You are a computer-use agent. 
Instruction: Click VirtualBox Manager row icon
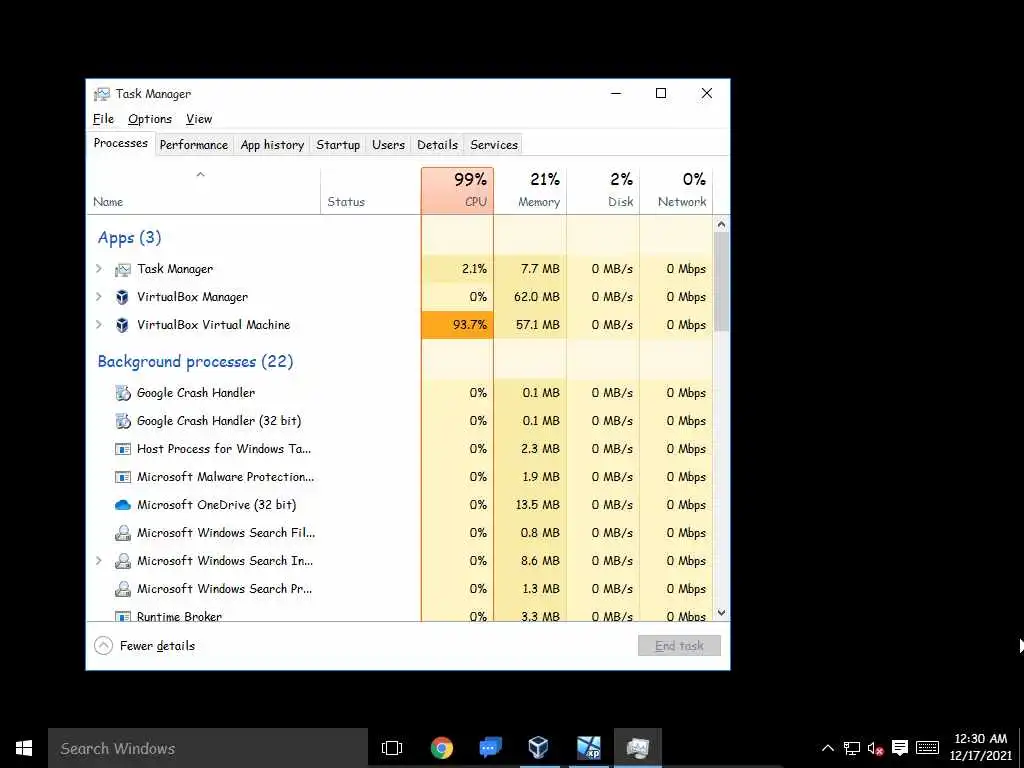(122, 297)
